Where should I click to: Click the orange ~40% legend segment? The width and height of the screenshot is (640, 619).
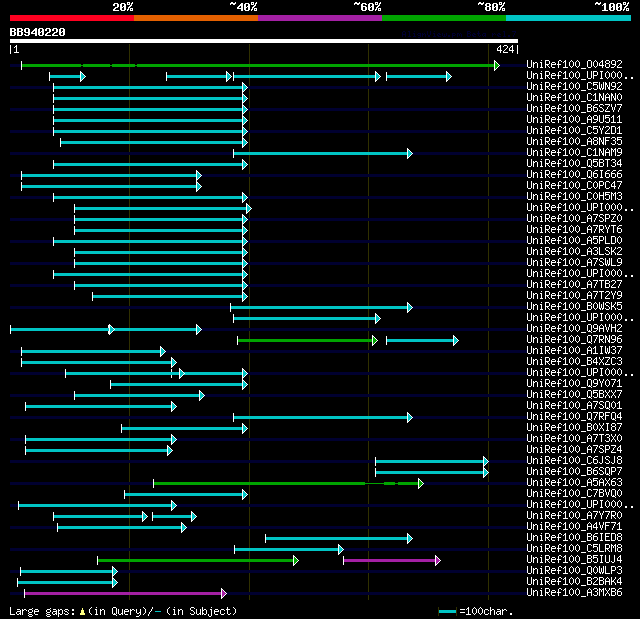[196, 18]
